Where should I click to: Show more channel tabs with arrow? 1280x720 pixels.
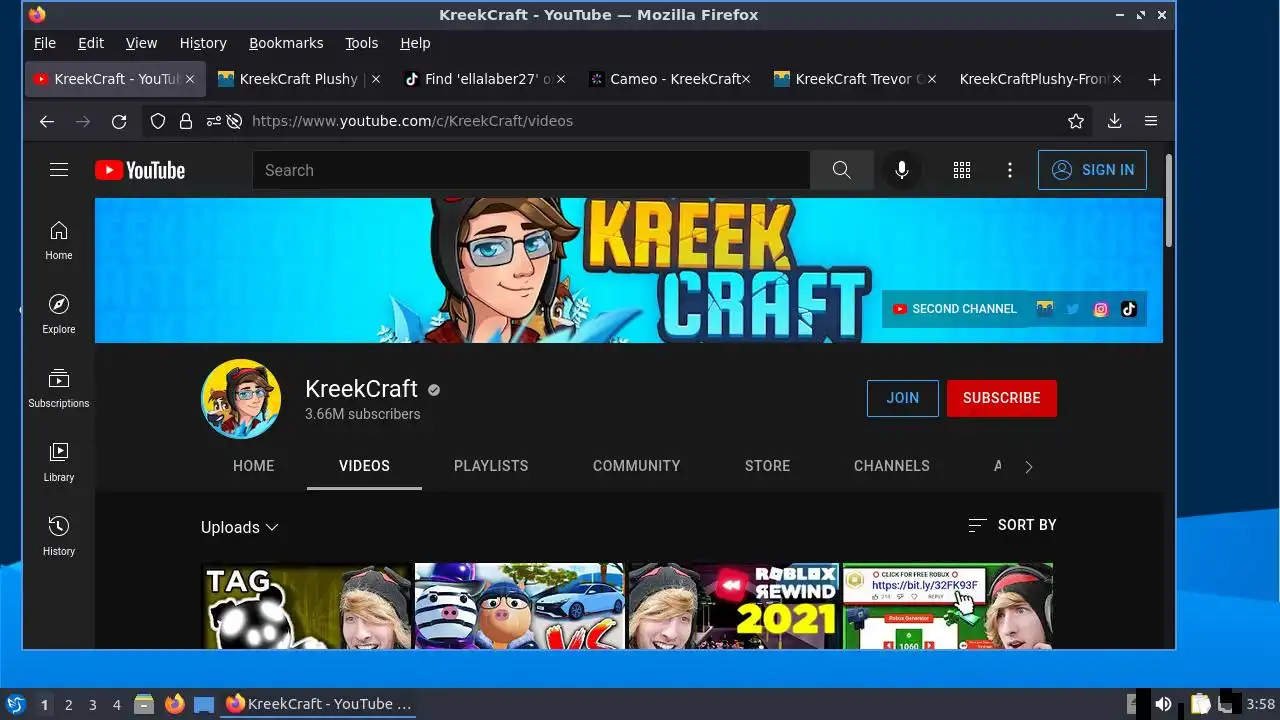[1029, 466]
